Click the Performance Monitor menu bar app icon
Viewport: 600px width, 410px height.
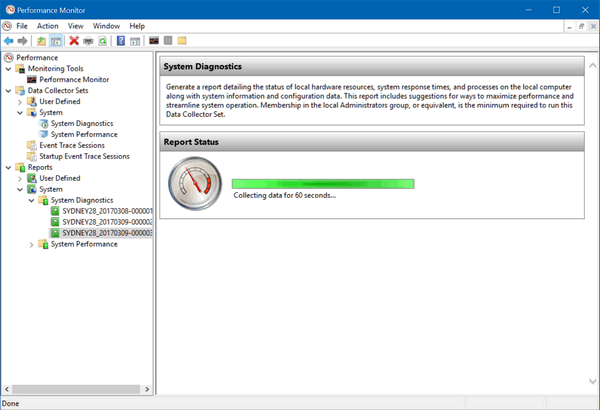pyautogui.click(x=7, y=26)
